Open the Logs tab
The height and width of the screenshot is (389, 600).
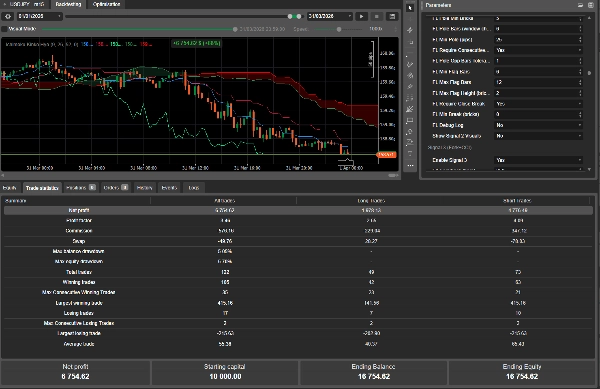point(194,187)
